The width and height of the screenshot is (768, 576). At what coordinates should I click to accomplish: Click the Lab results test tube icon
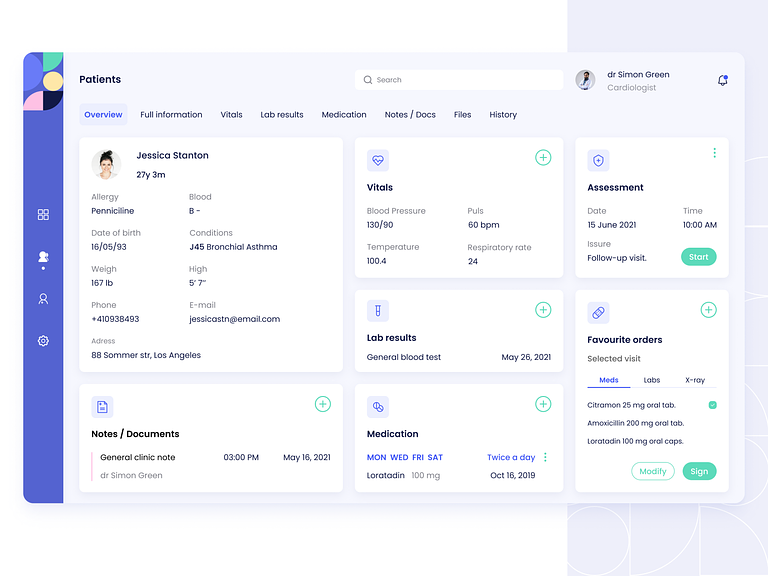(x=378, y=311)
